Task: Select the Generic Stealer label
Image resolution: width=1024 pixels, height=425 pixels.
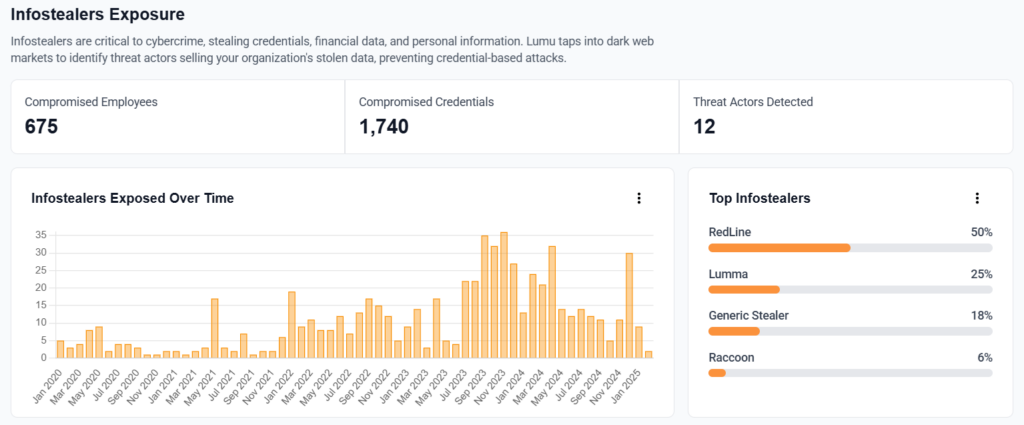Action: (748, 316)
